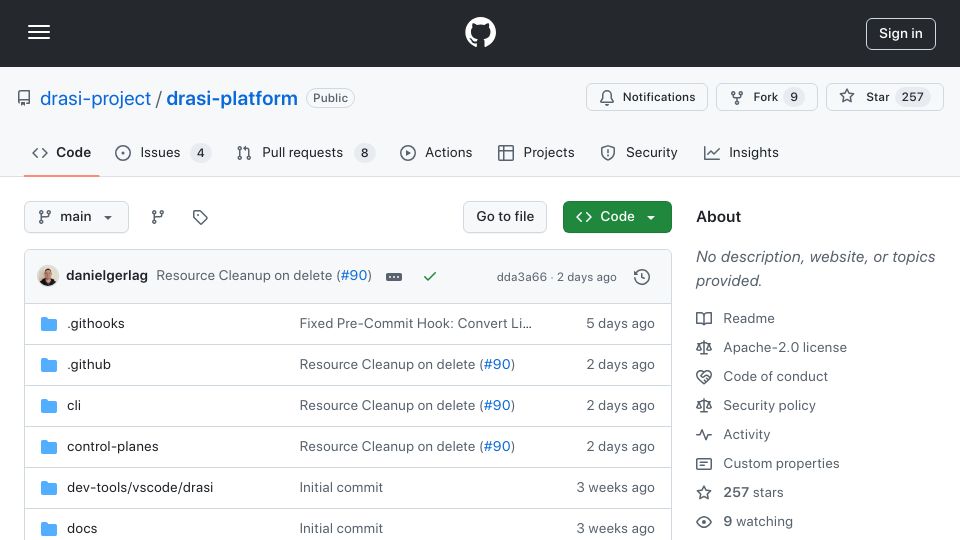Open the Code of conduct link
This screenshot has width=960, height=540.
(x=775, y=377)
